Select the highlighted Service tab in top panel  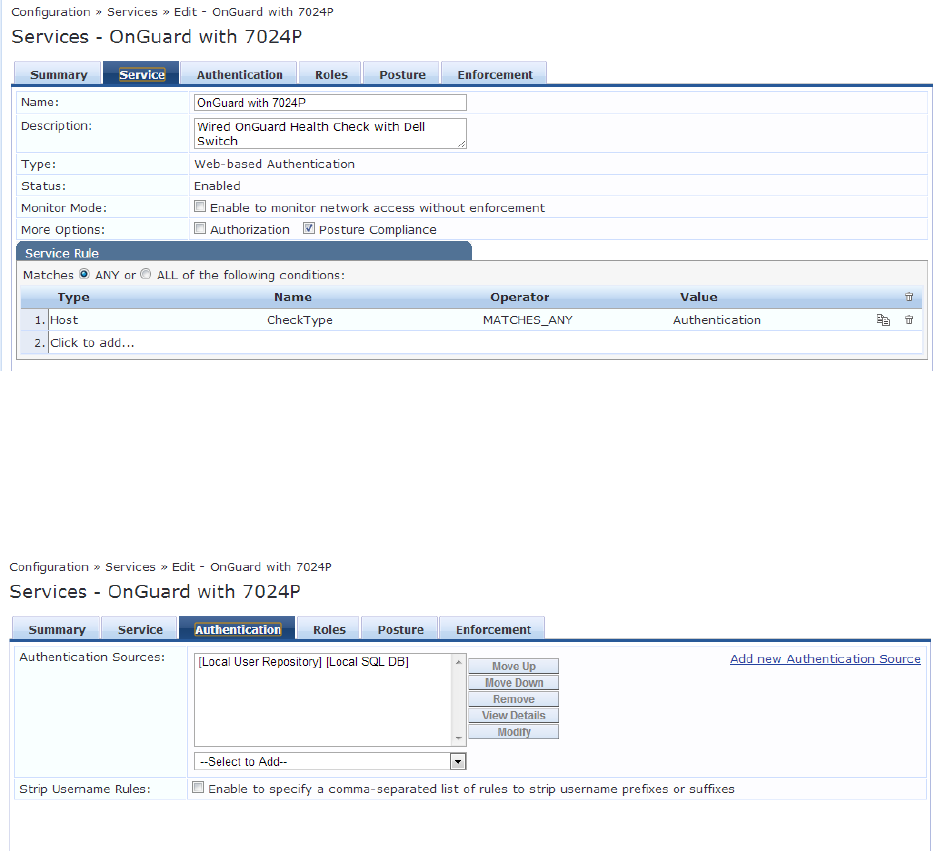pos(142,74)
